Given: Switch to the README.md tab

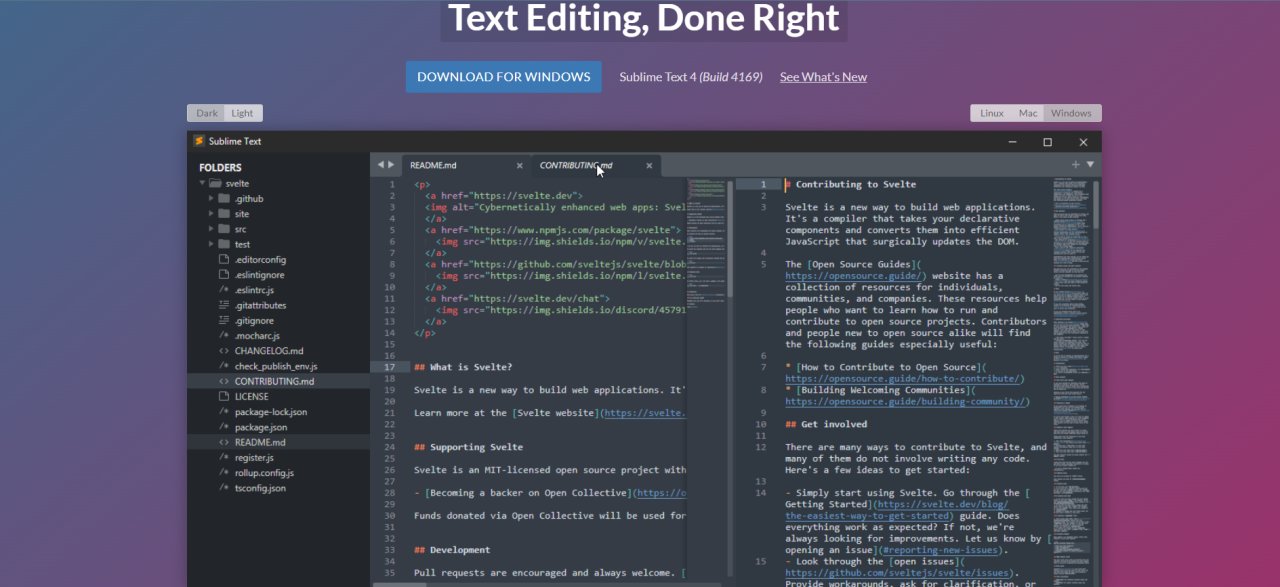Looking at the screenshot, I should click(465, 165).
